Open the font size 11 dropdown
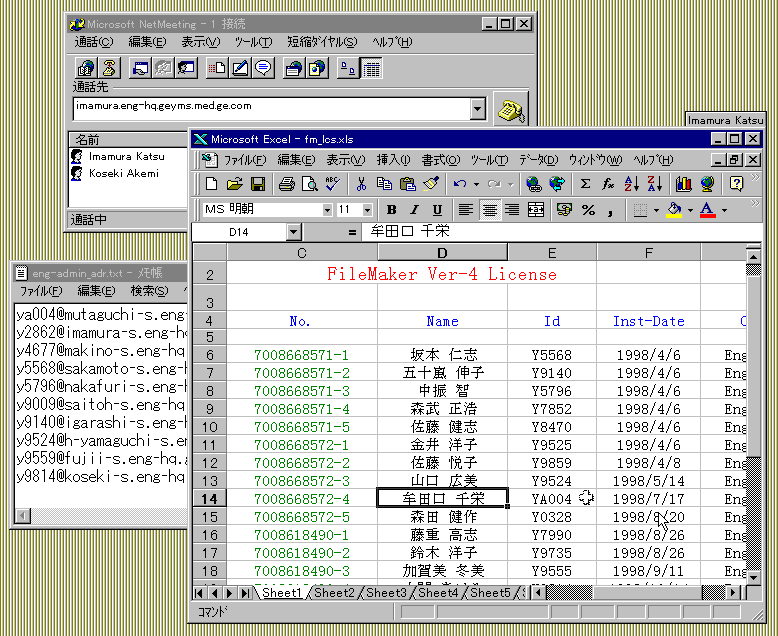The height and width of the screenshot is (636, 778). tap(367, 210)
